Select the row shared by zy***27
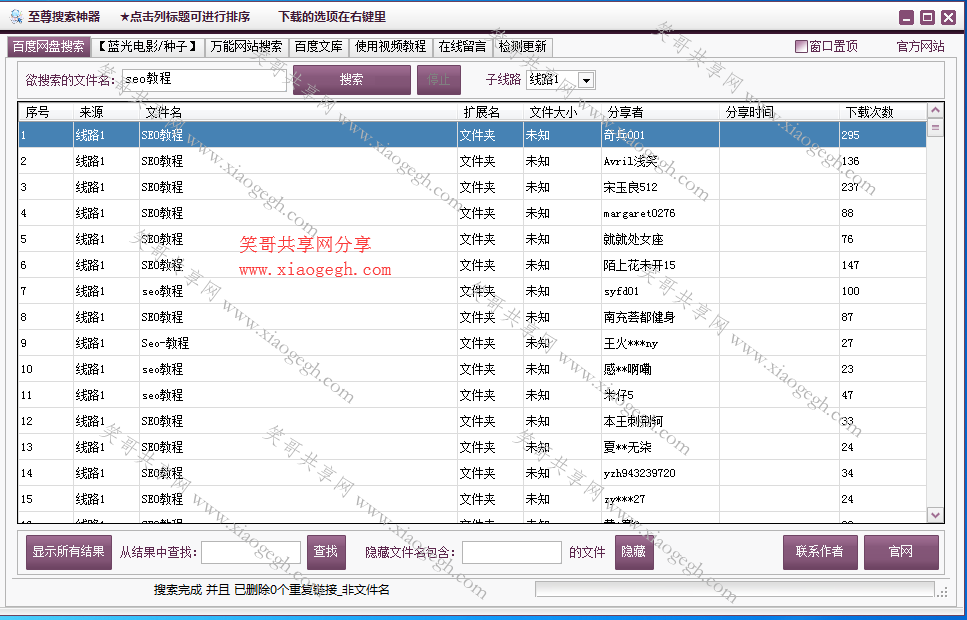This screenshot has width=967, height=620. pos(472,498)
